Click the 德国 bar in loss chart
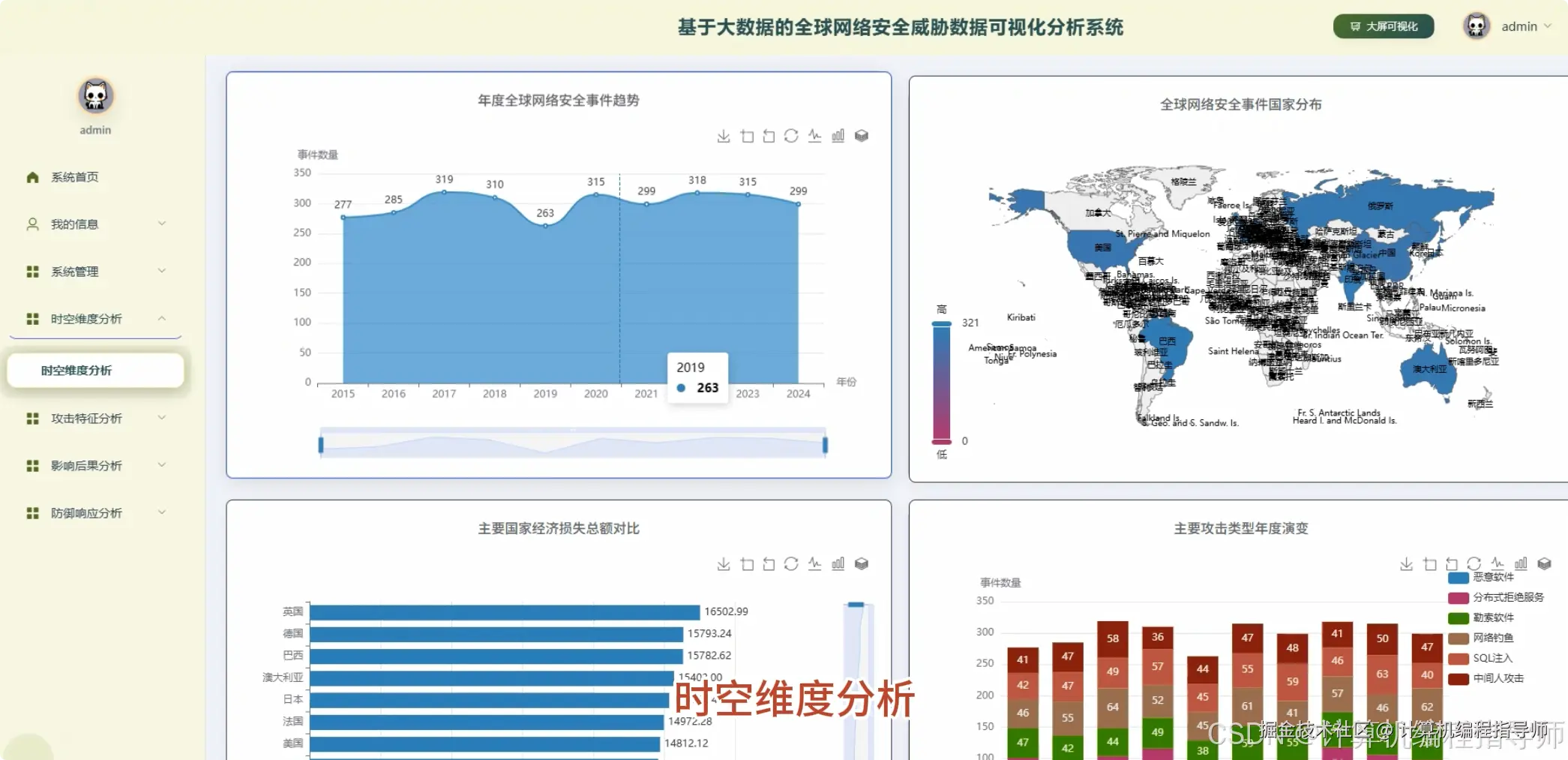This screenshot has width=1568, height=760. (x=496, y=634)
